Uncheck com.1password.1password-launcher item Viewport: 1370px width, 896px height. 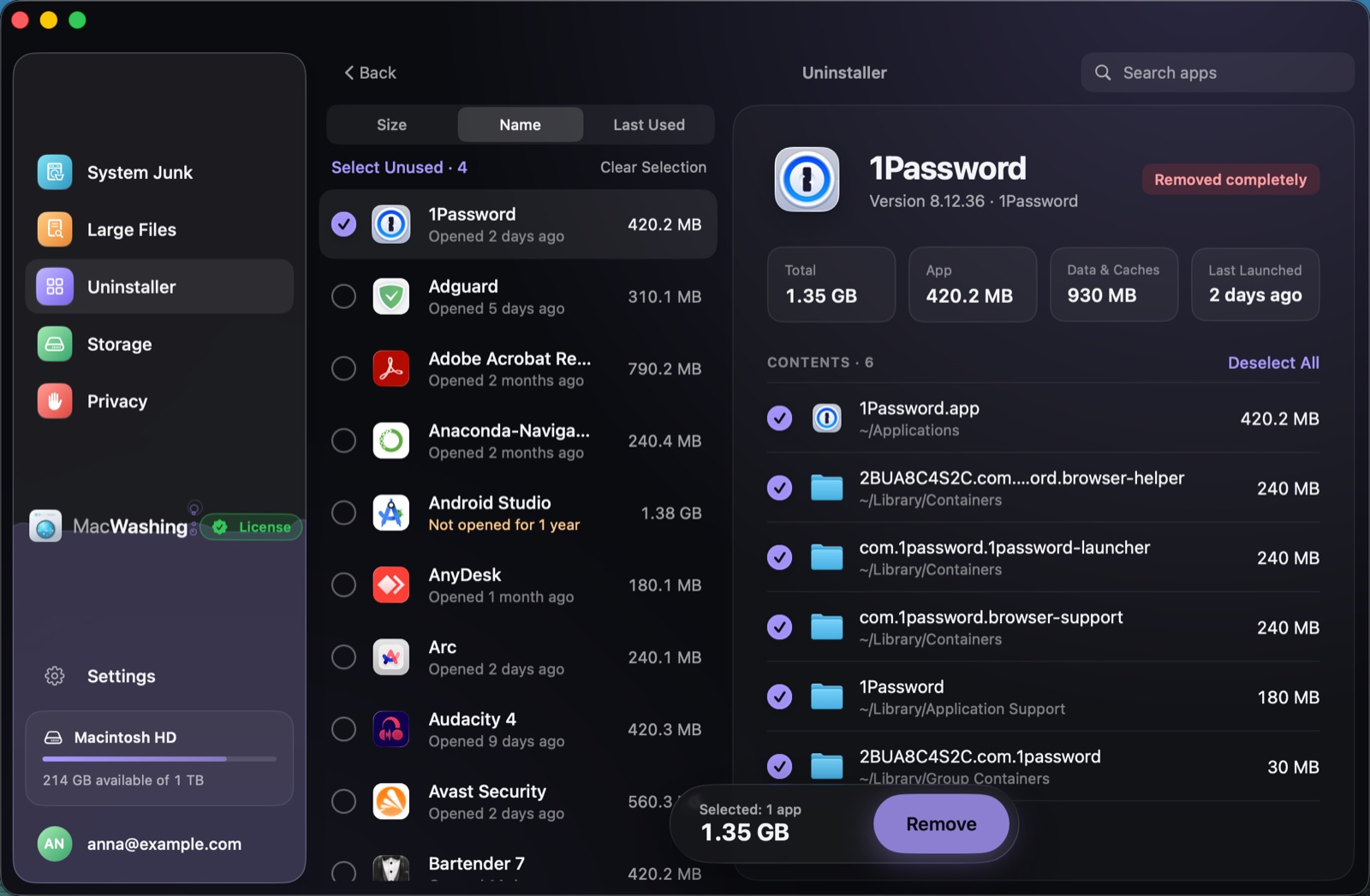(779, 558)
